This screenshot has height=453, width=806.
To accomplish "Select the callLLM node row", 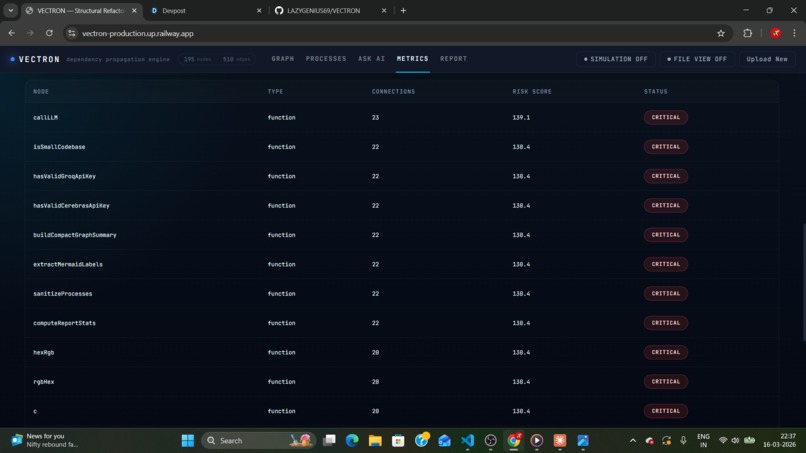I will click(401, 117).
